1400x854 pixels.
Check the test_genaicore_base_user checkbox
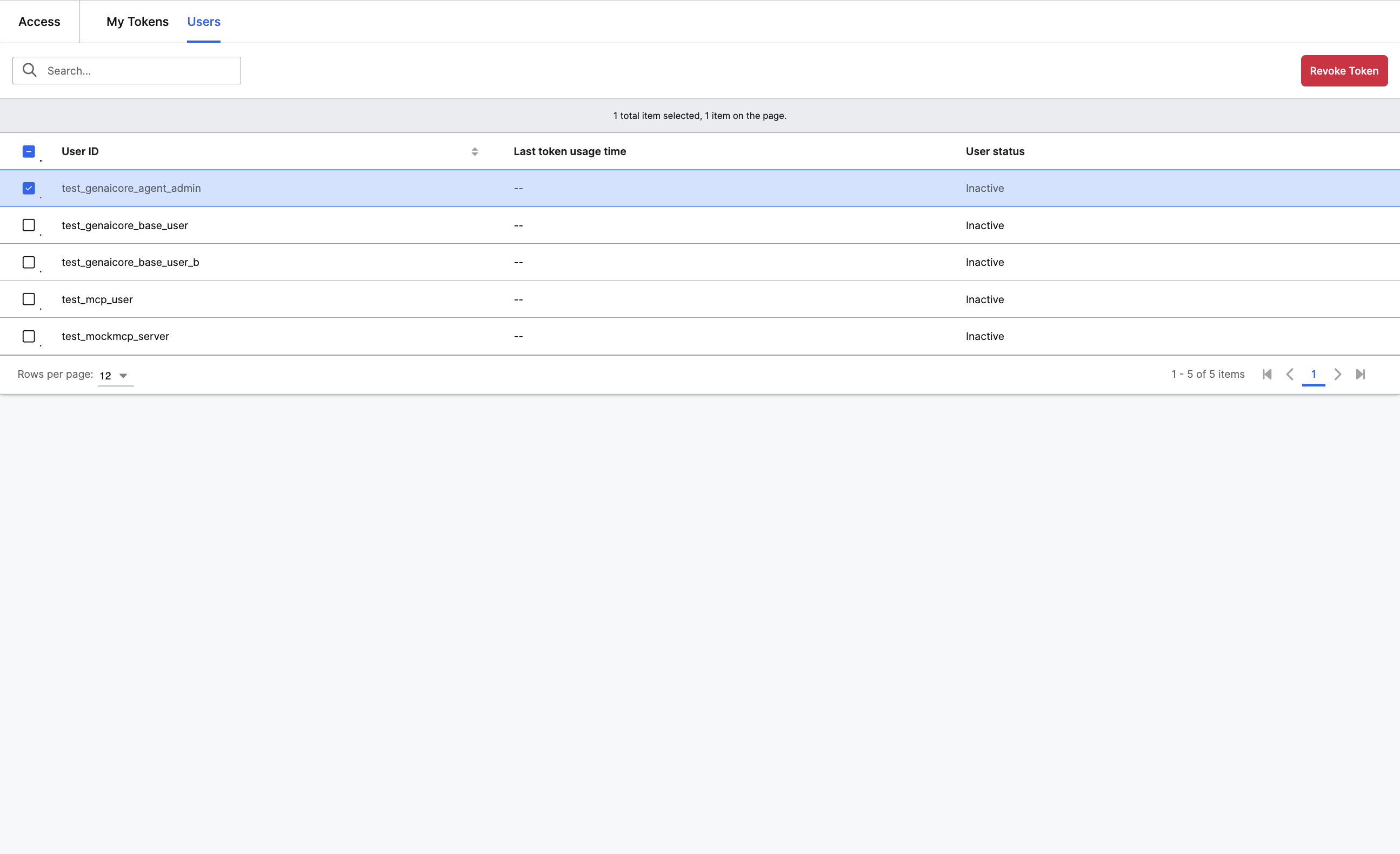pos(29,225)
